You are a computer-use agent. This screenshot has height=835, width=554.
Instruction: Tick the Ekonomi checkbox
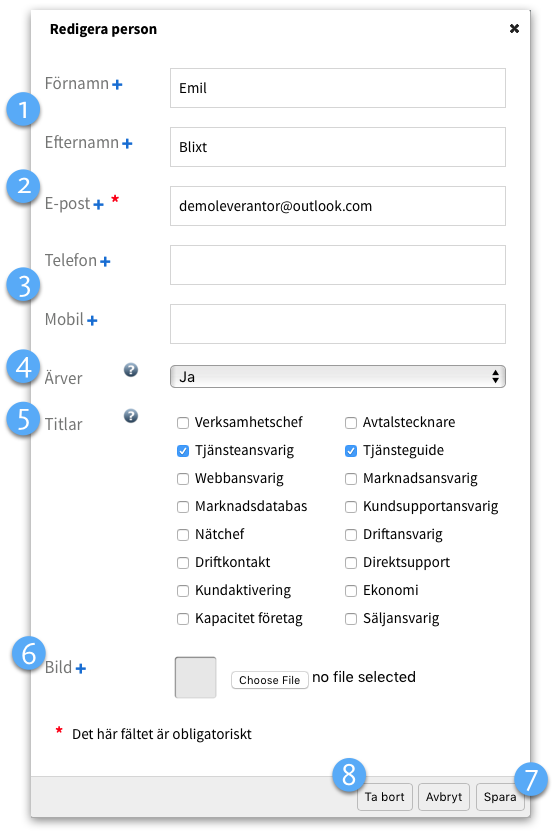(351, 591)
